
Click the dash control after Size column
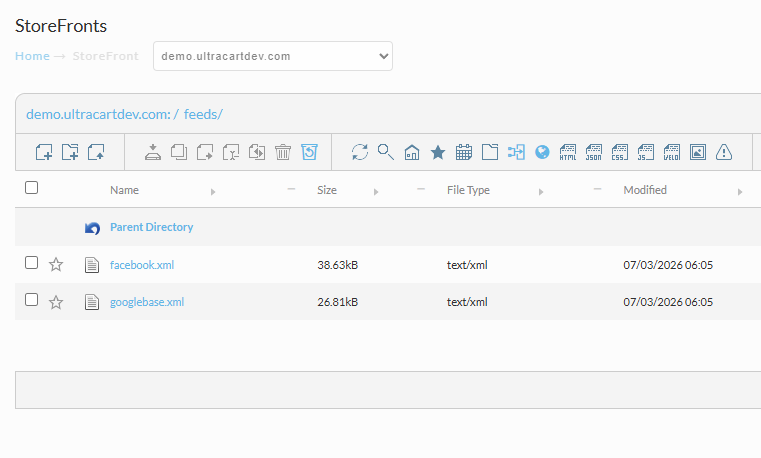(421, 189)
